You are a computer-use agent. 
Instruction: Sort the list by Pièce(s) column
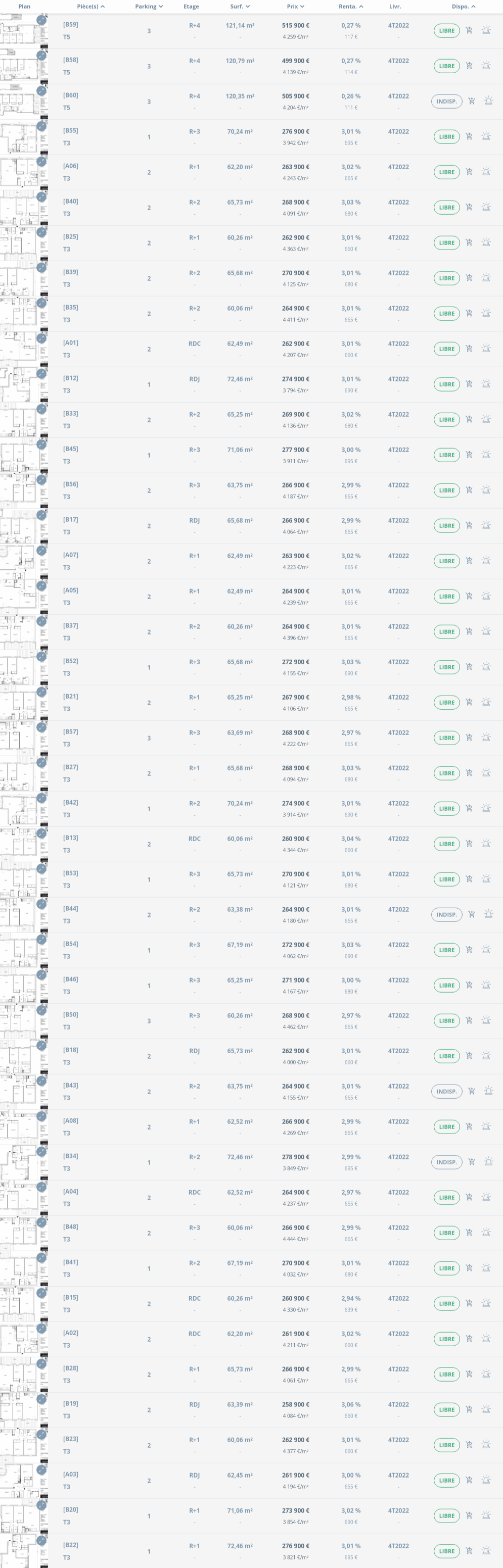tap(90, 7)
